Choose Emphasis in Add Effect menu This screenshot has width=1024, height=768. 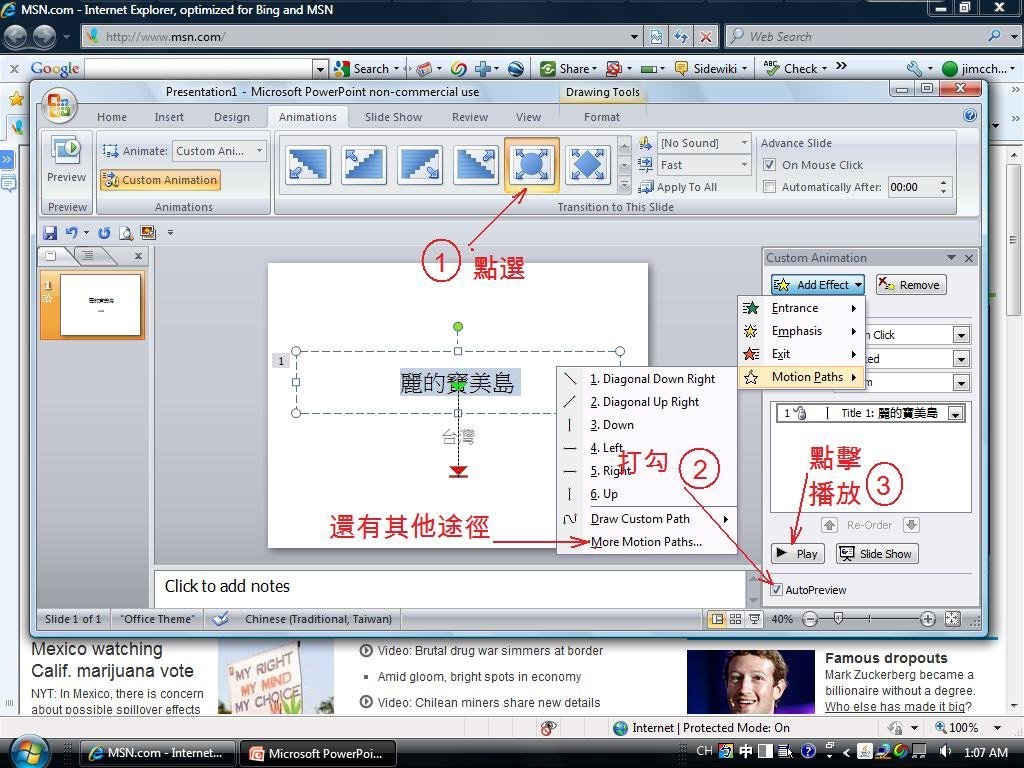click(x=801, y=331)
